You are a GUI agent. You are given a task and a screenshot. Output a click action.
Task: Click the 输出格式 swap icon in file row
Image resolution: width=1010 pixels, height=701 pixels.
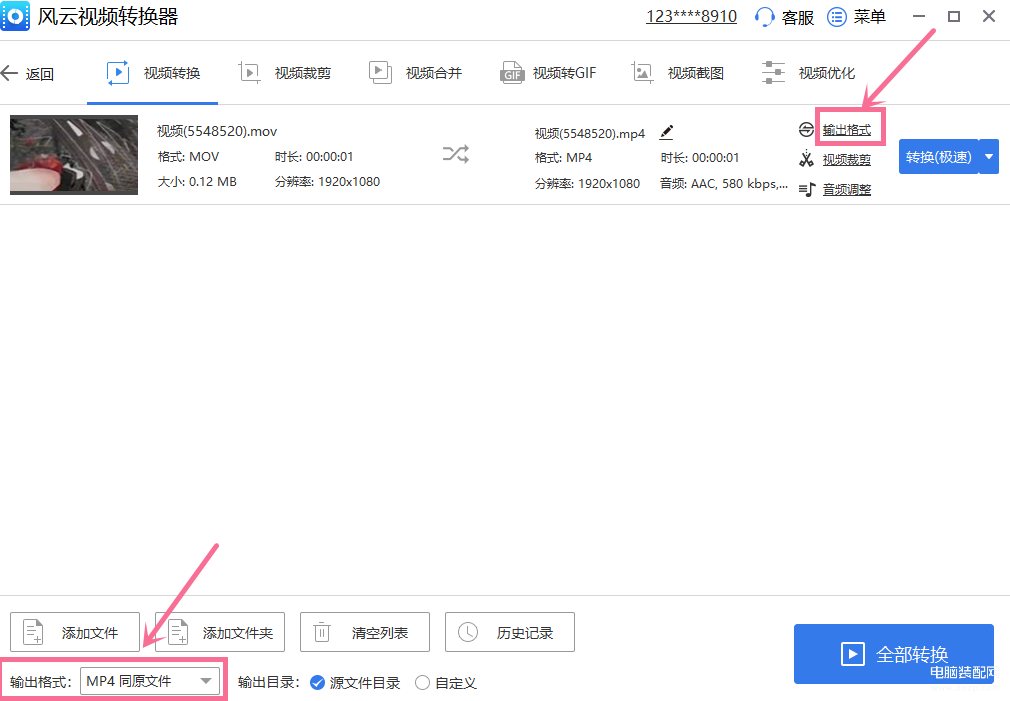click(x=806, y=130)
